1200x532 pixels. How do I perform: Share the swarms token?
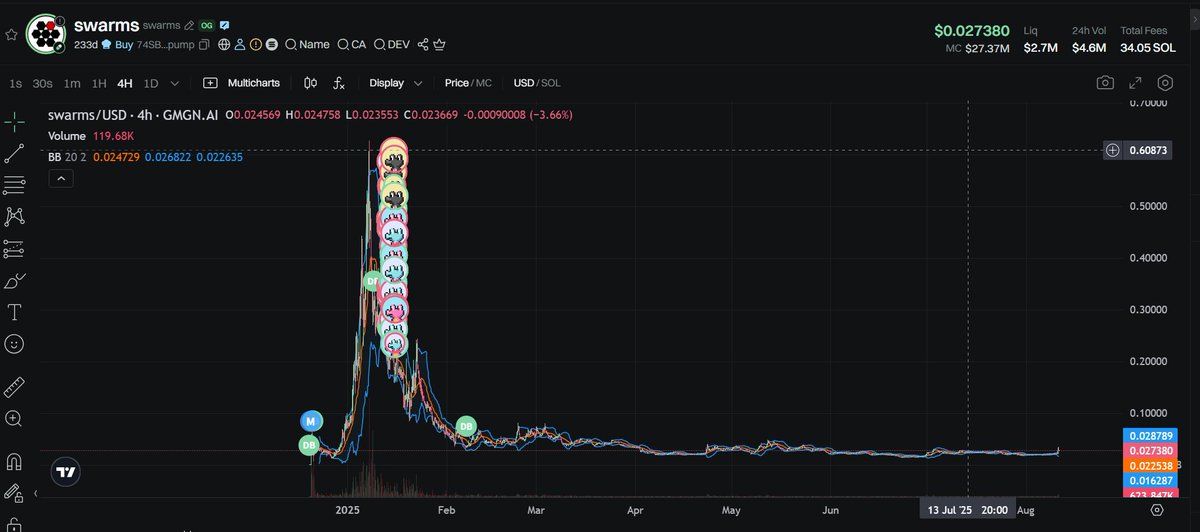[423, 45]
